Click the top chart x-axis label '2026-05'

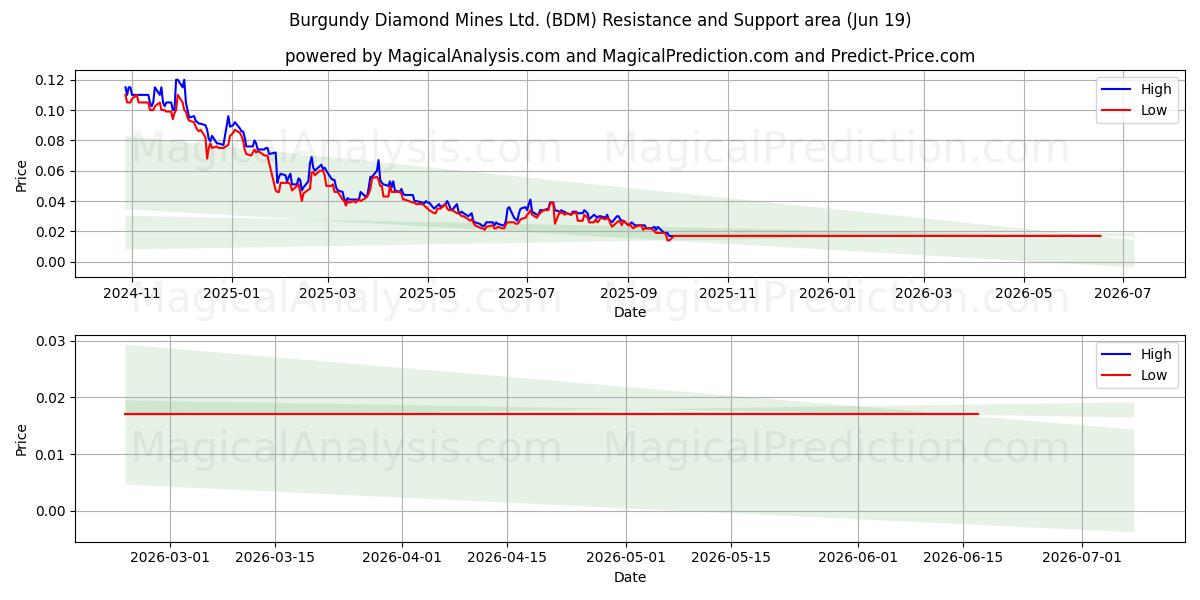[1024, 295]
